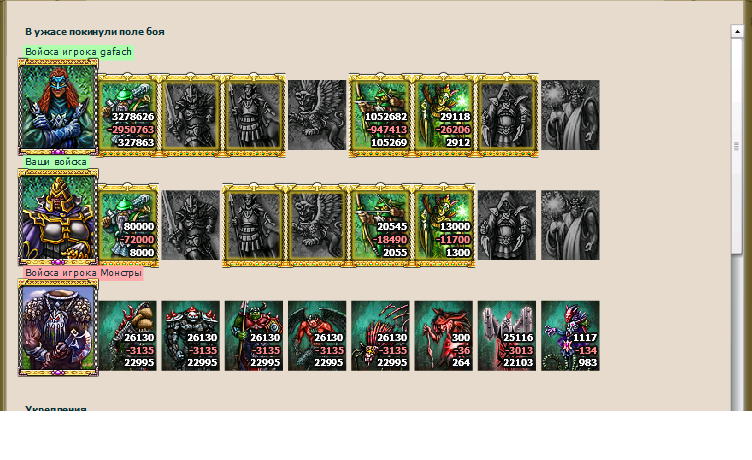
Task: Select the monster unit showing 300
Action: coord(444,336)
